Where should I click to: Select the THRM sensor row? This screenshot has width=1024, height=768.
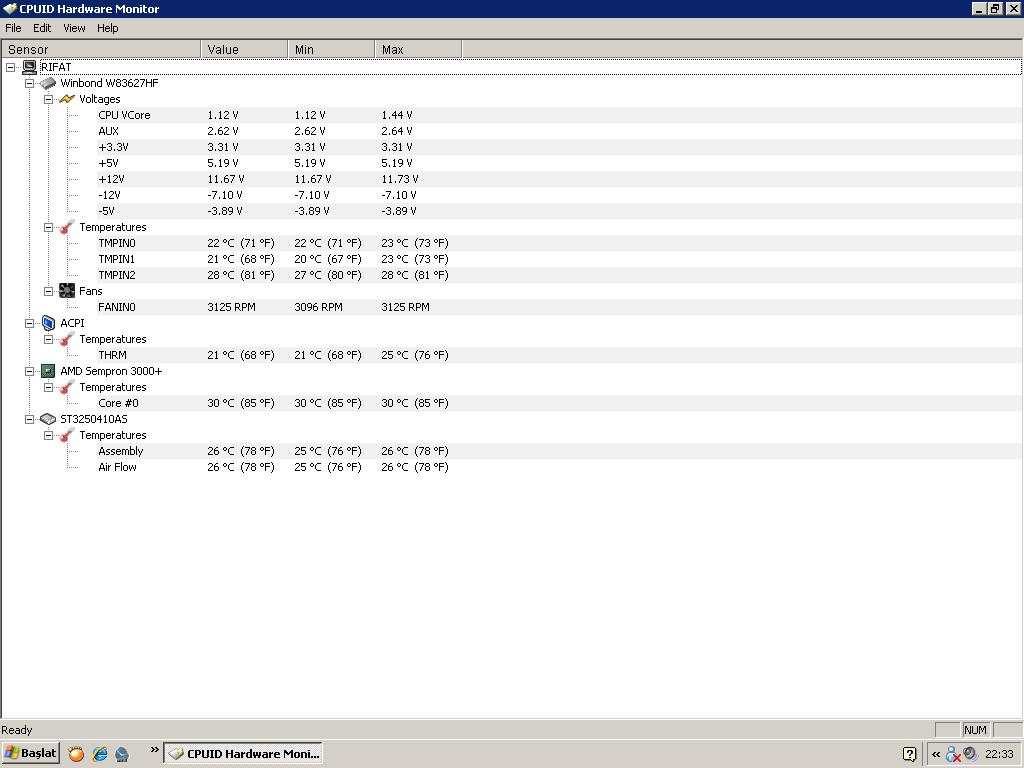coord(560,355)
